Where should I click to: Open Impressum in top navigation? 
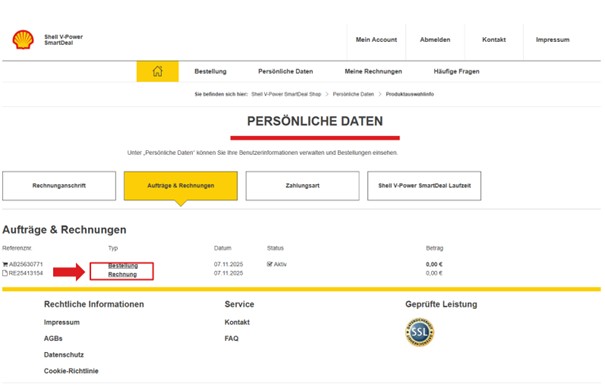(553, 40)
